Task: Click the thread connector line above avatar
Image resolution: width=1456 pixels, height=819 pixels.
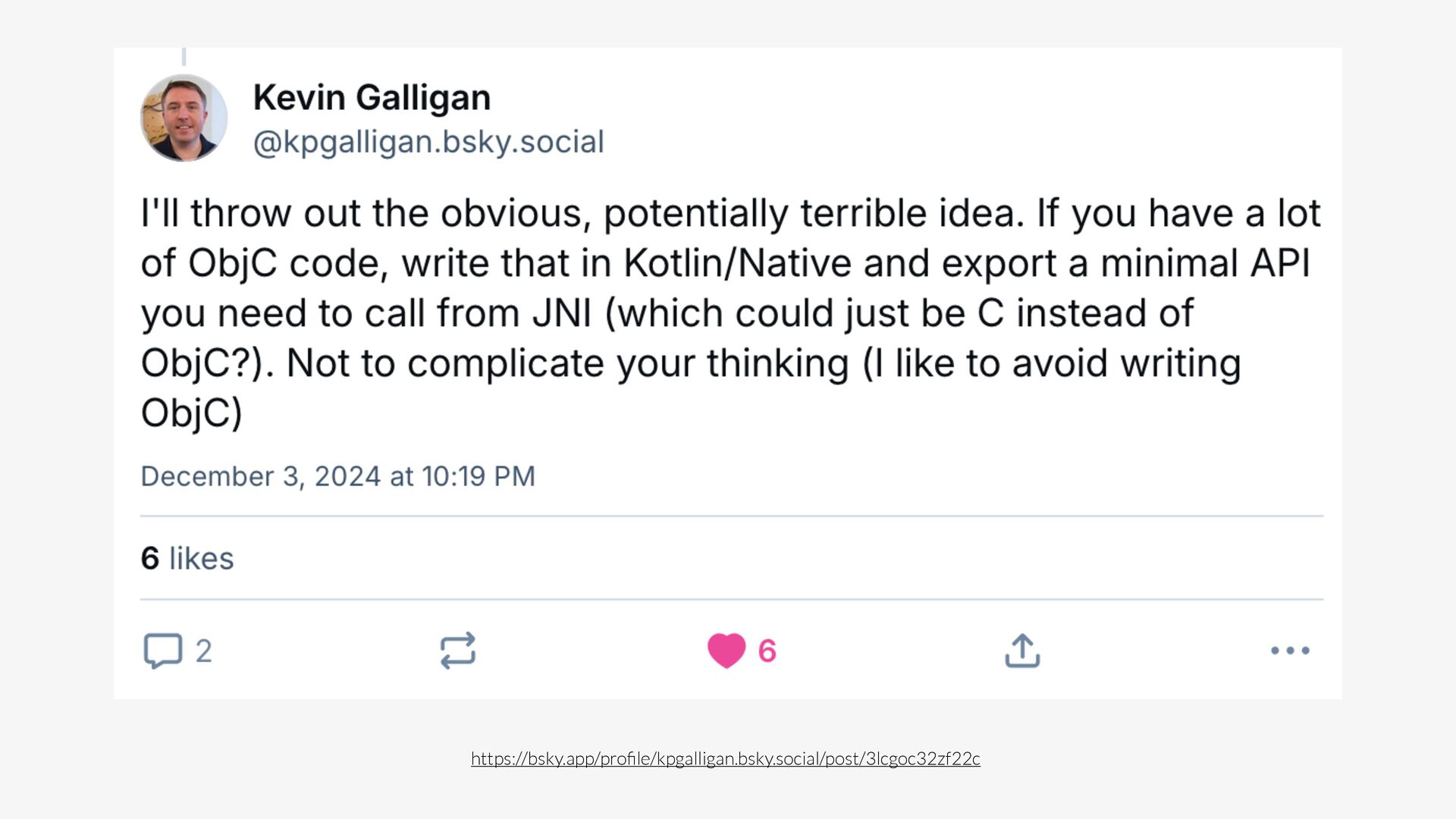Action: pyautogui.click(x=184, y=57)
